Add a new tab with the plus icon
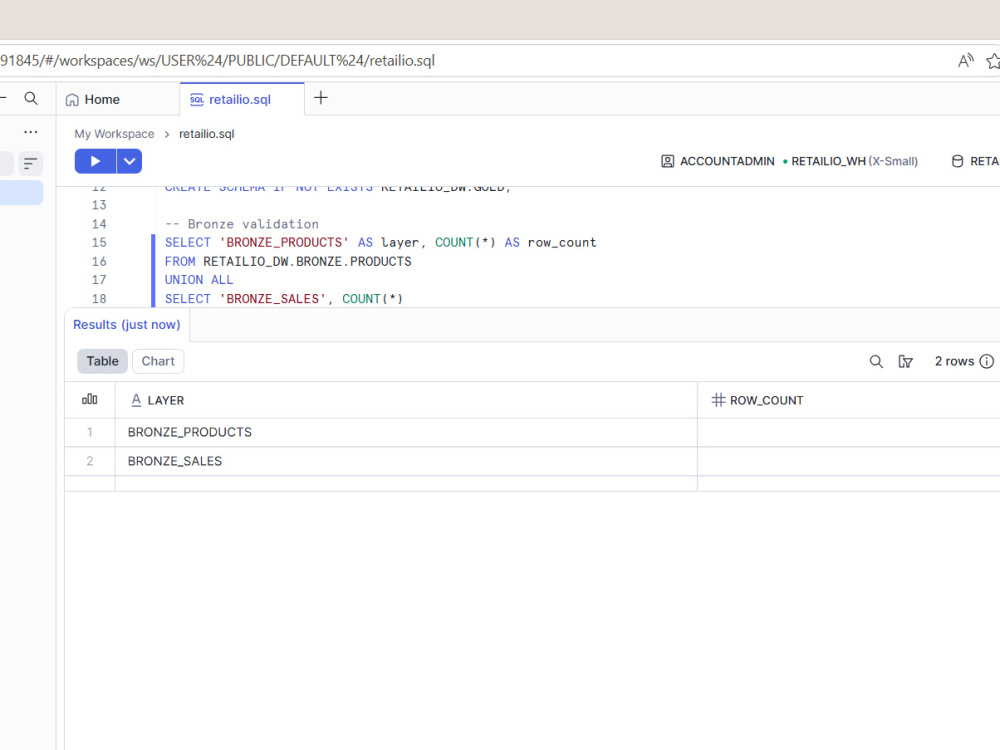1000x750 pixels. click(321, 98)
